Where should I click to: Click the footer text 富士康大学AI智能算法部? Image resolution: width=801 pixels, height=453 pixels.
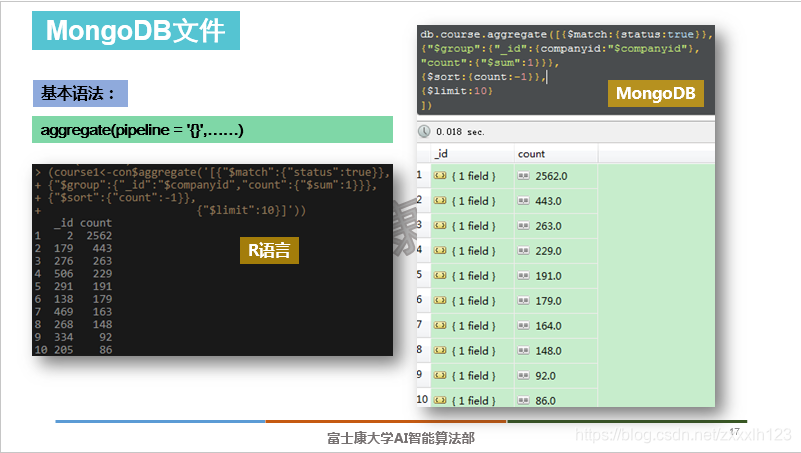[401, 438]
